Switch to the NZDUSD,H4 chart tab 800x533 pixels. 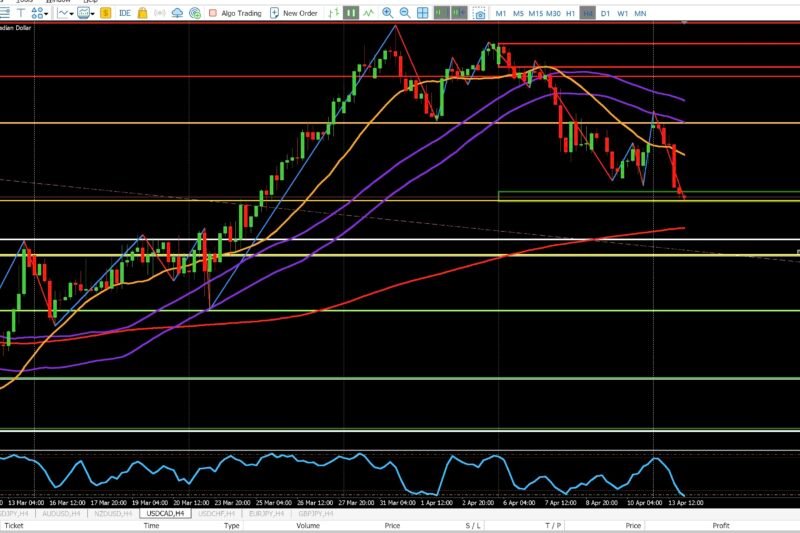click(113, 514)
